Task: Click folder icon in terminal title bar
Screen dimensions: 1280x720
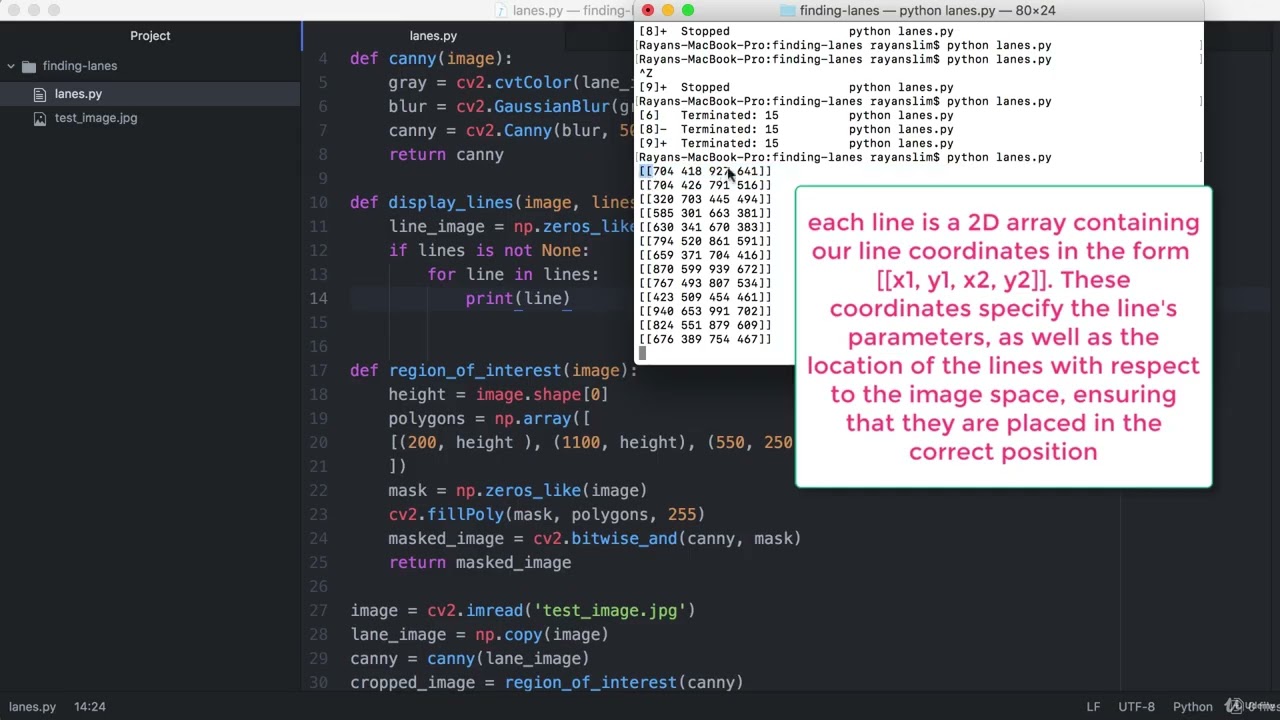Action: tap(787, 10)
